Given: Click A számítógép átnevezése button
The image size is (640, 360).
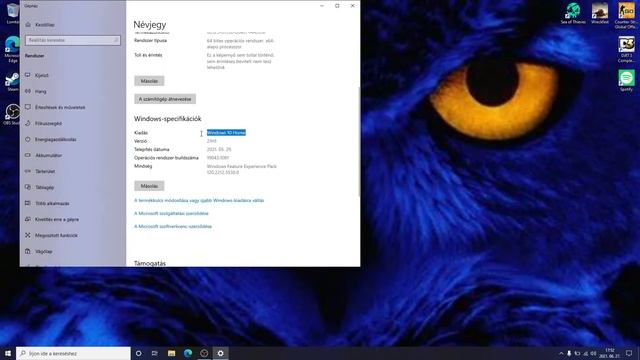Looking at the screenshot, I should [x=165, y=99].
